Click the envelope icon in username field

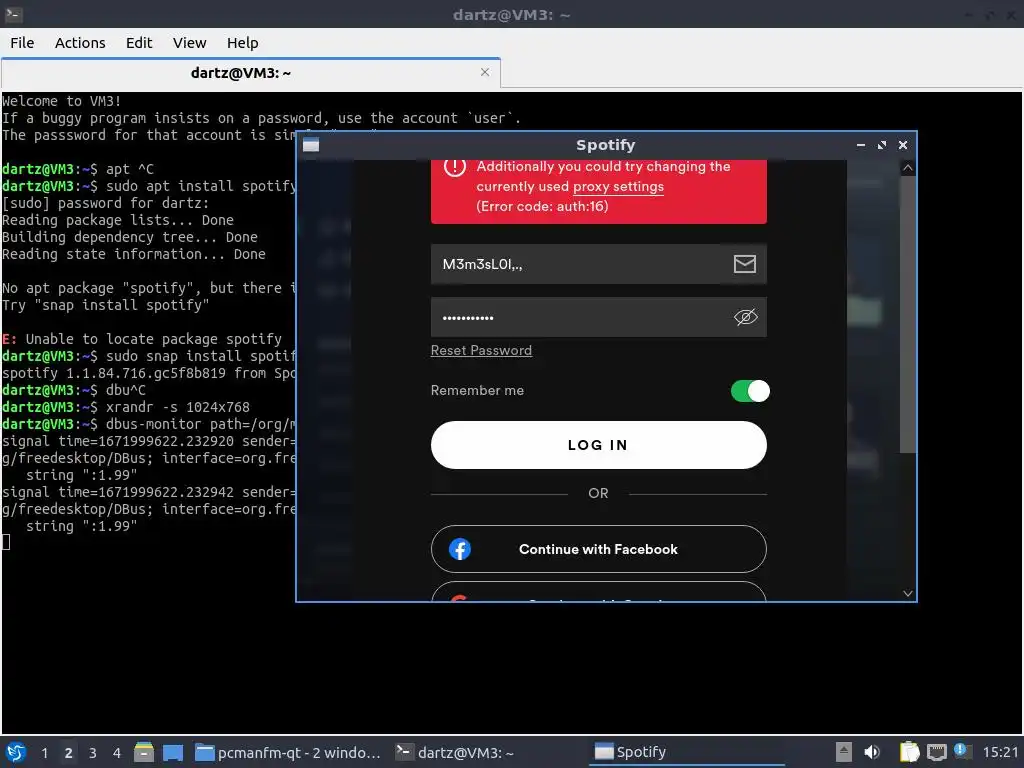pos(744,264)
